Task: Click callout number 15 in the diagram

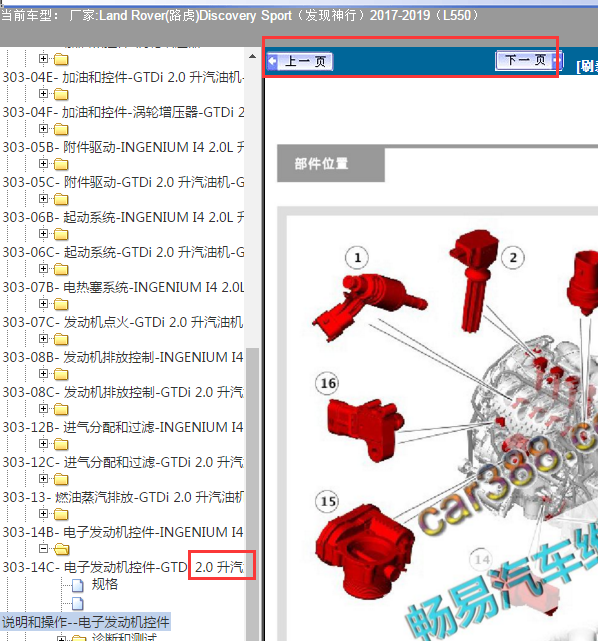Action: [x=327, y=502]
